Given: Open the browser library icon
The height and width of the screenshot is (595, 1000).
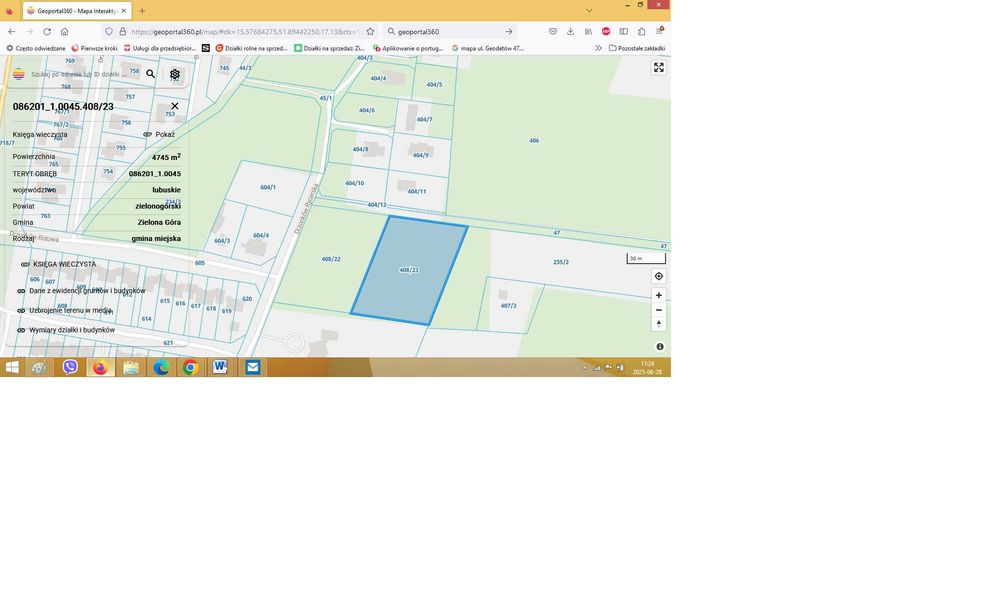Looking at the screenshot, I should pos(588,31).
